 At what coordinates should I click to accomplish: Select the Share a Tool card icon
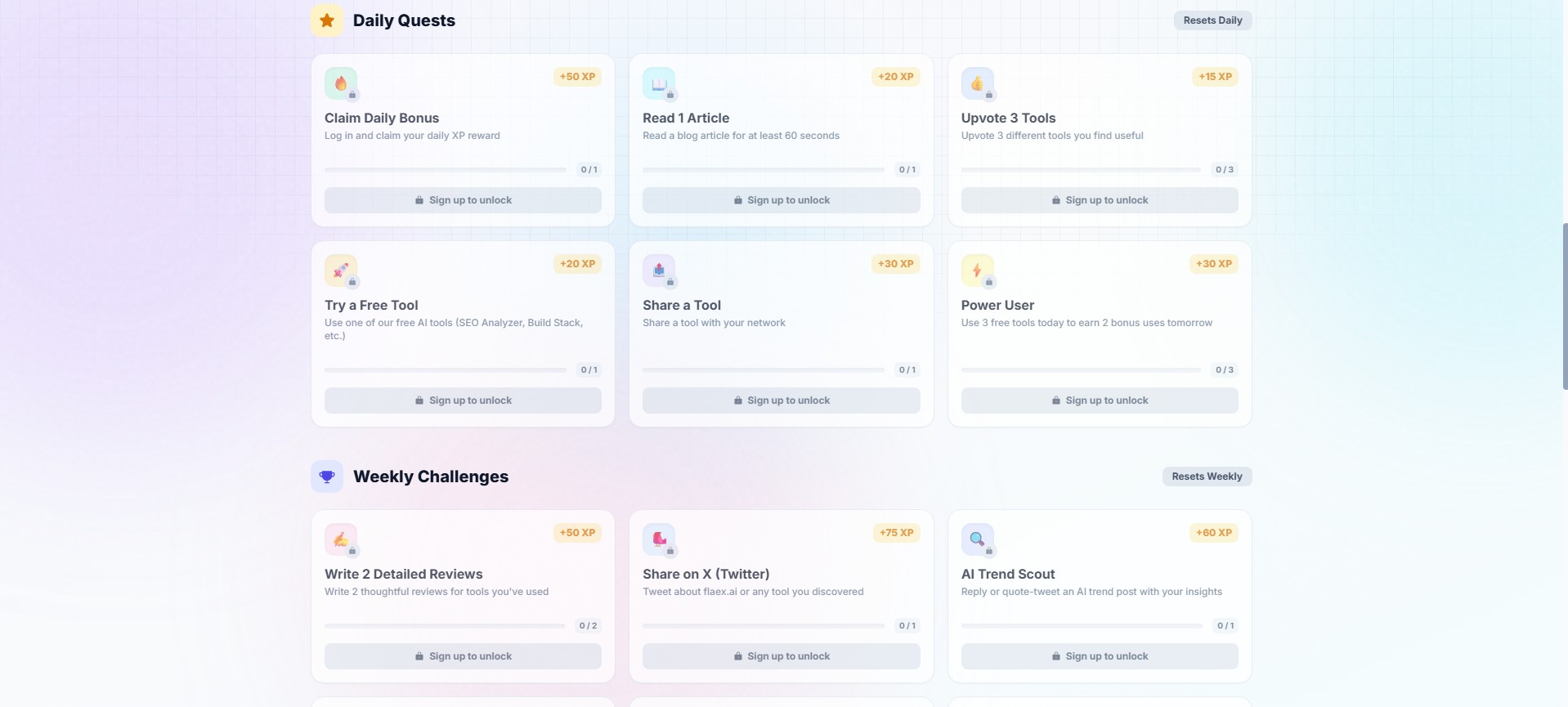659,270
